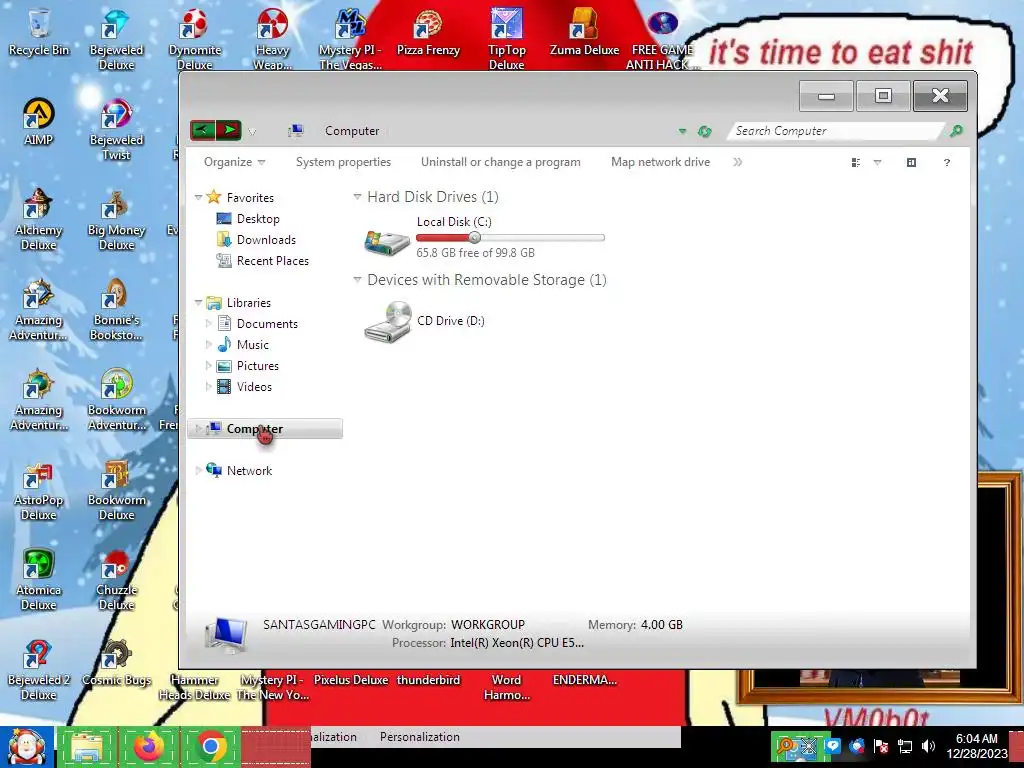This screenshot has height=768, width=1024.
Task: Select the Bejeweled Twist desktop shortcut
Action: (x=116, y=129)
